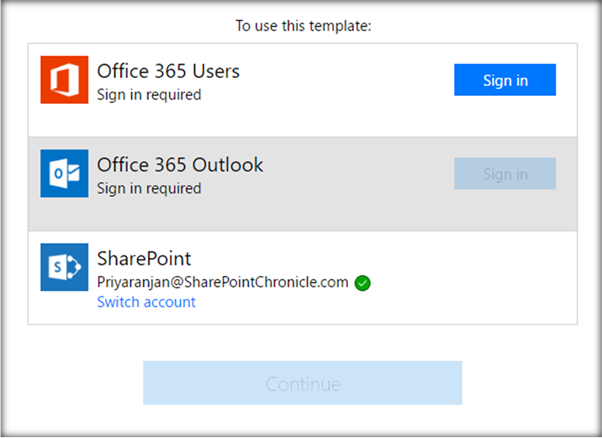Open the Switch account link
The height and width of the screenshot is (438, 602).
pyautogui.click(x=146, y=302)
